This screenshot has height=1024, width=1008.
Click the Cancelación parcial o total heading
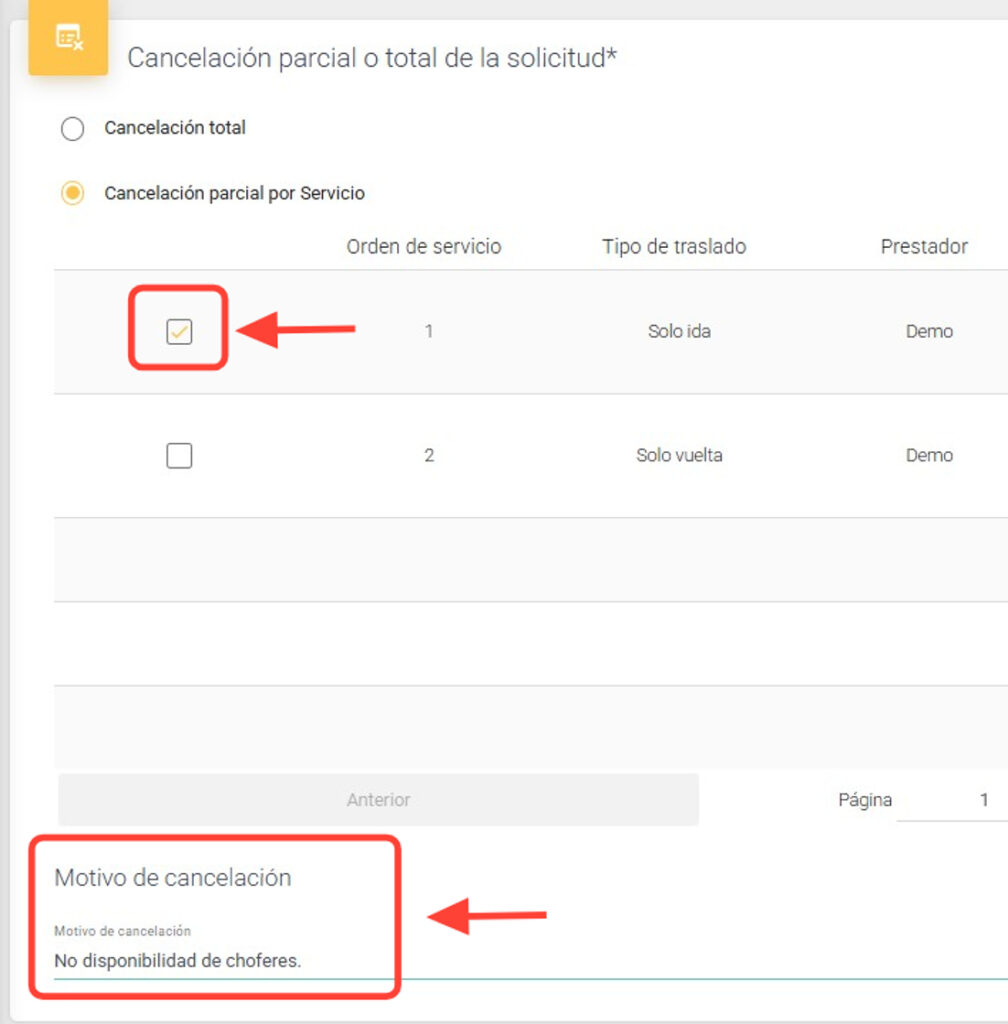point(372,58)
